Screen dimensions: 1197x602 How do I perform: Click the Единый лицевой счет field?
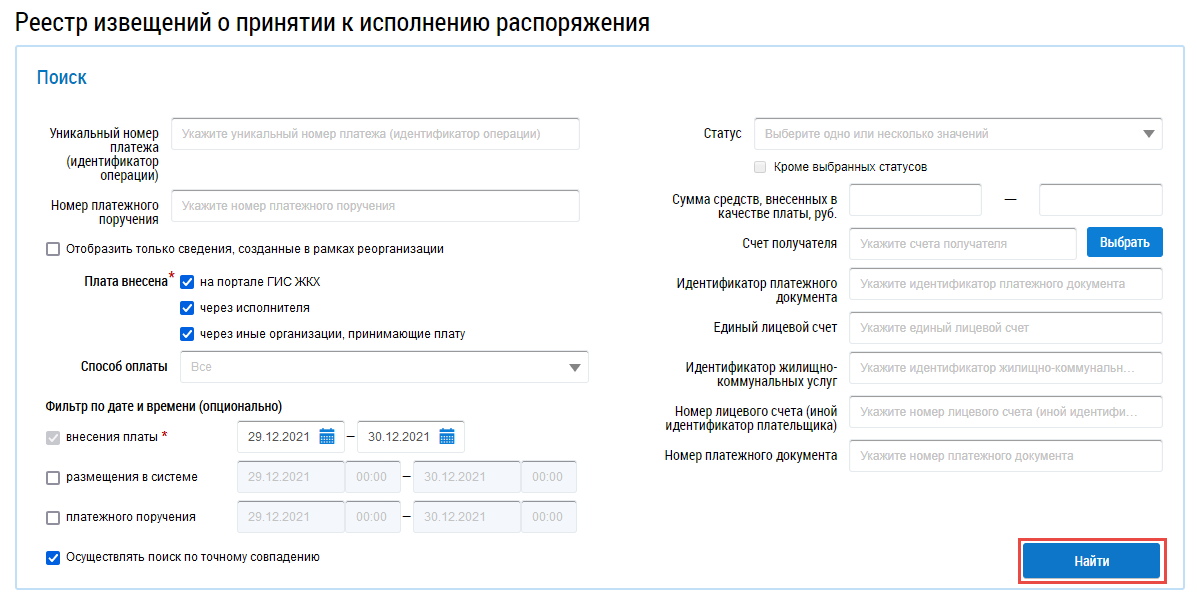[x=1005, y=328]
